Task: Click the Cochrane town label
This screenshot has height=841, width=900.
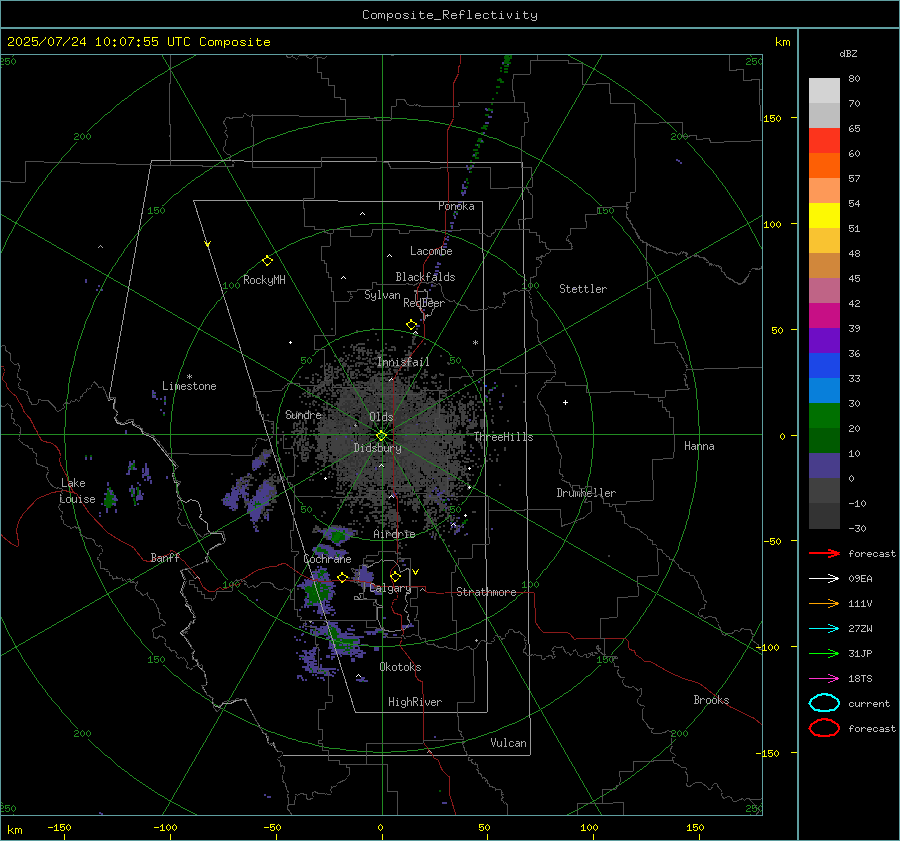Action: [x=327, y=559]
